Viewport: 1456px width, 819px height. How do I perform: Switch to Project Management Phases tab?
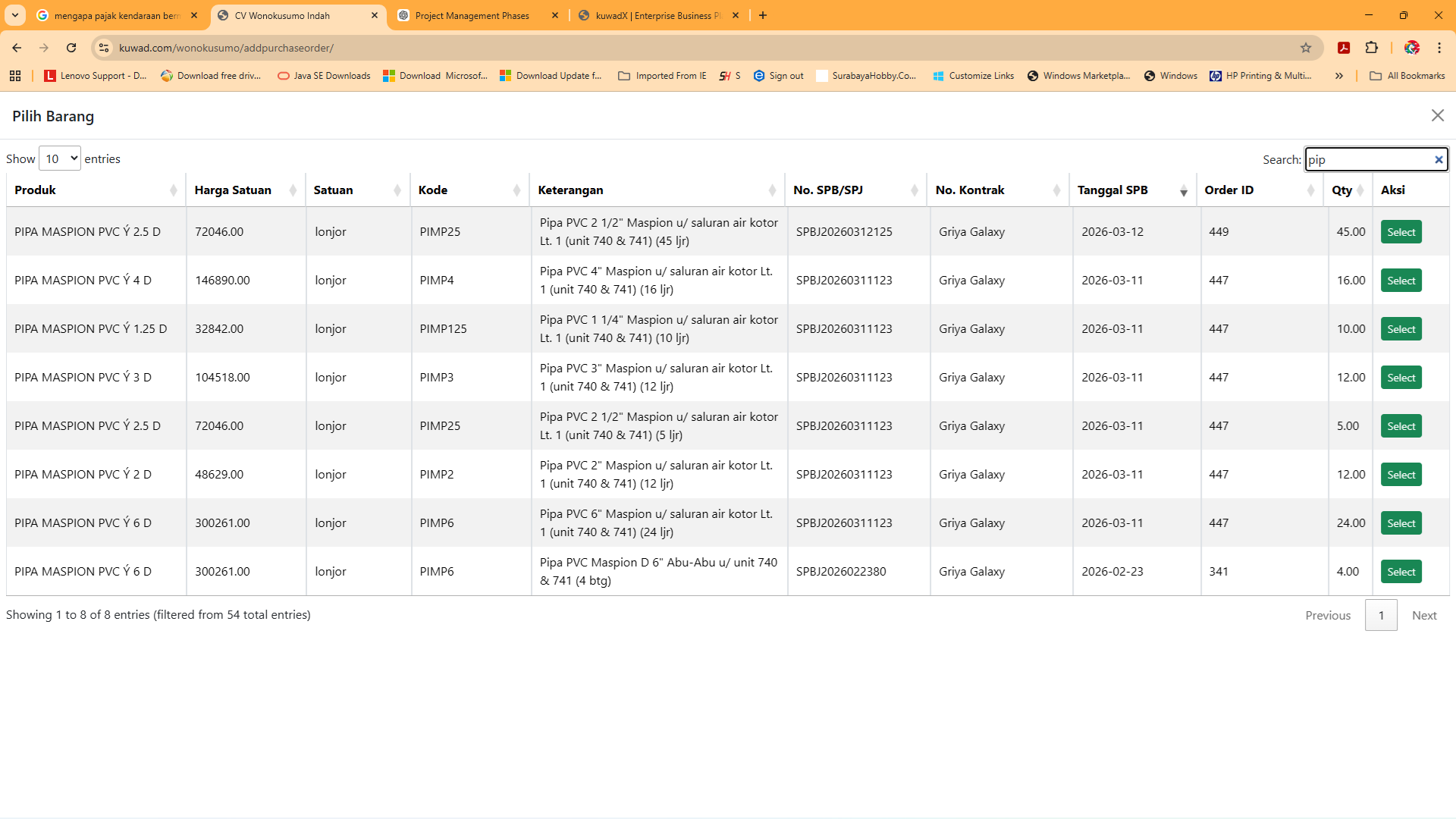(x=472, y=15)
